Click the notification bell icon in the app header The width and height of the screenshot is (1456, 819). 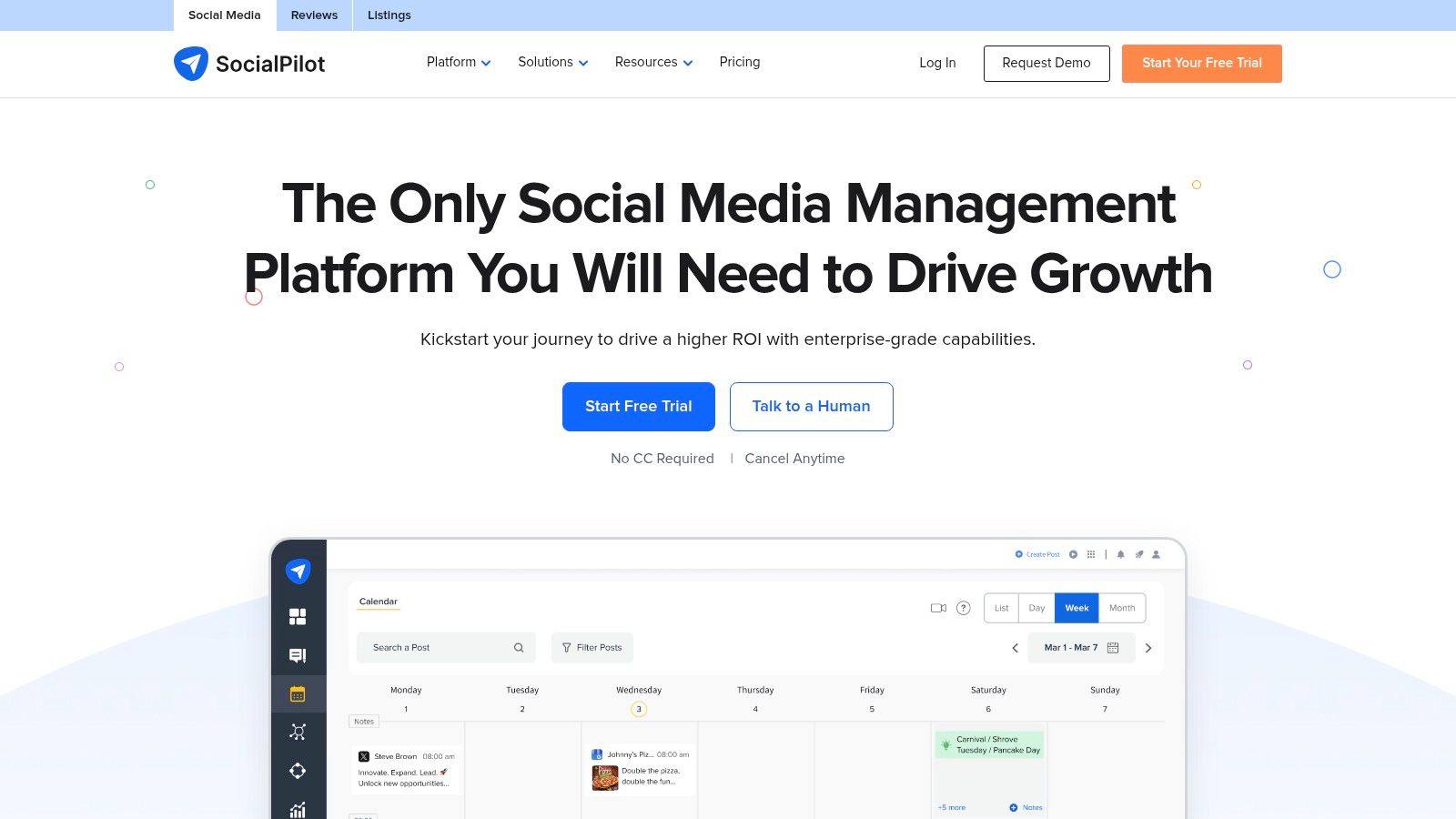[1120, 554]
